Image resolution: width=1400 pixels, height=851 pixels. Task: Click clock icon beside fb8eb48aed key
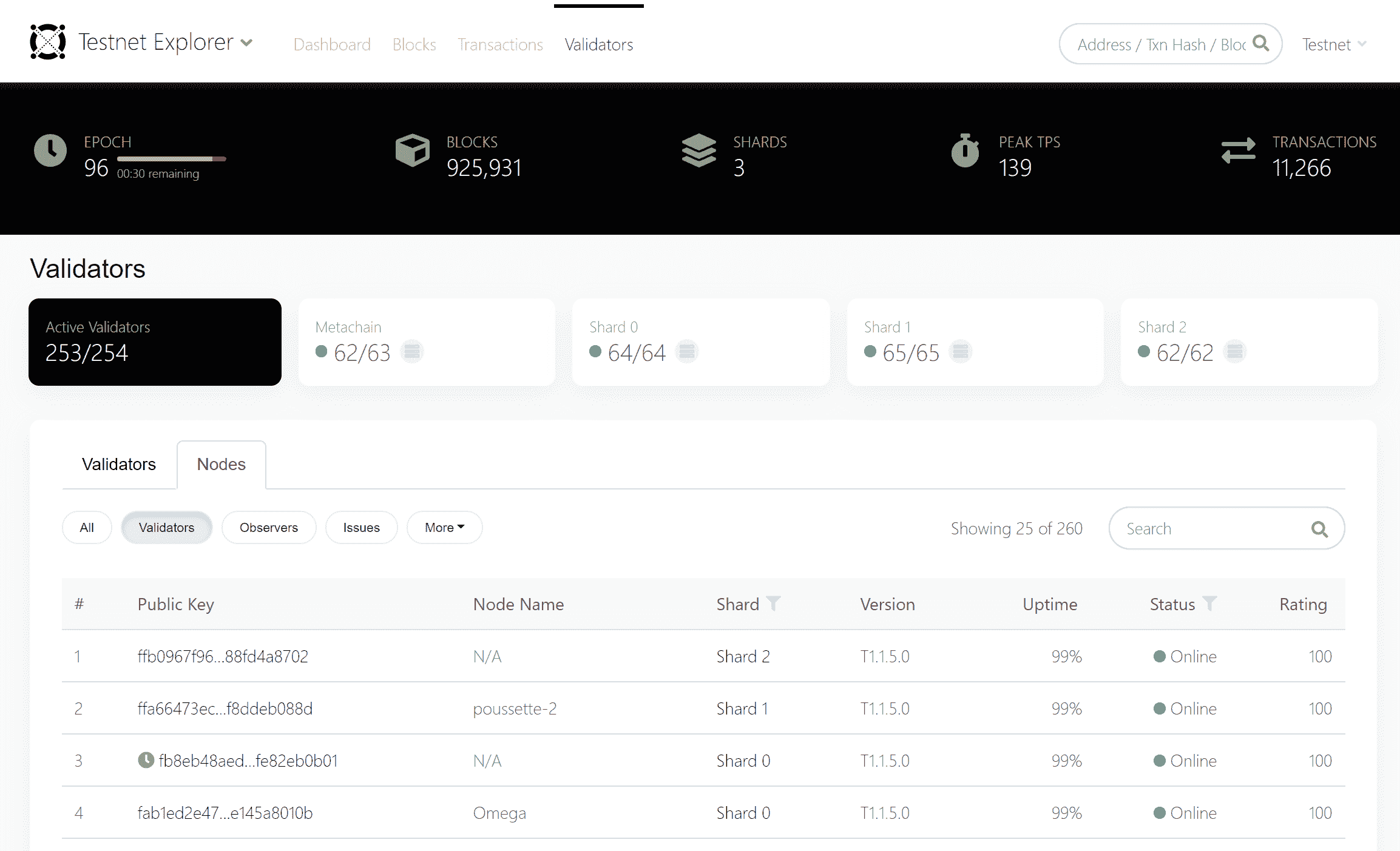(x=146, y=760)
